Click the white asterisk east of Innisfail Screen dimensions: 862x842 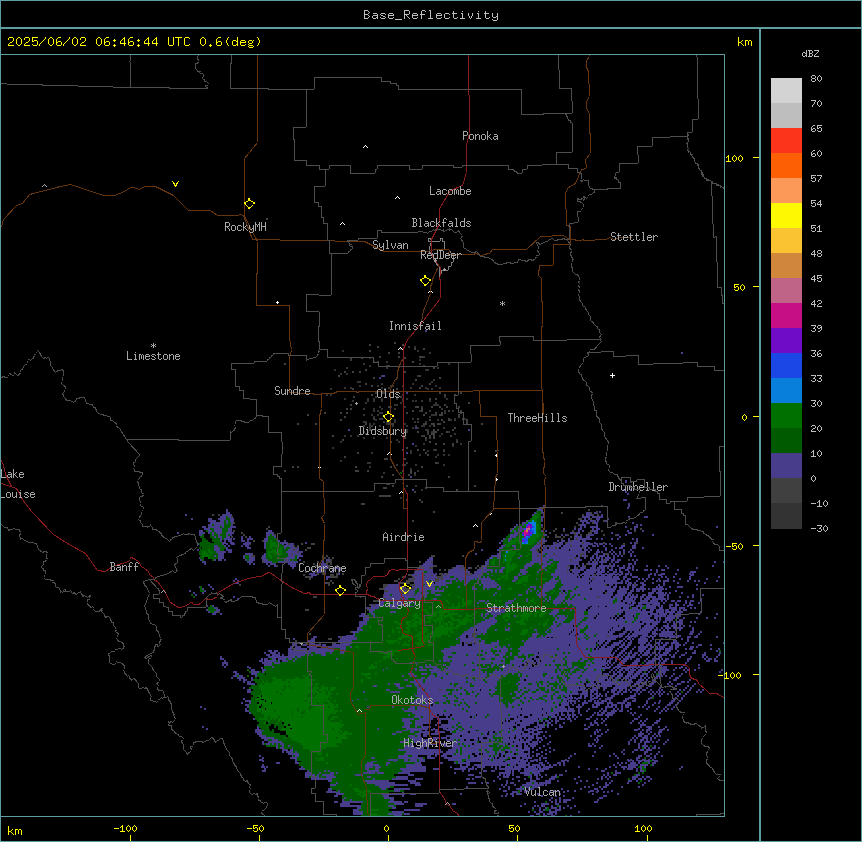coord(502,303)
